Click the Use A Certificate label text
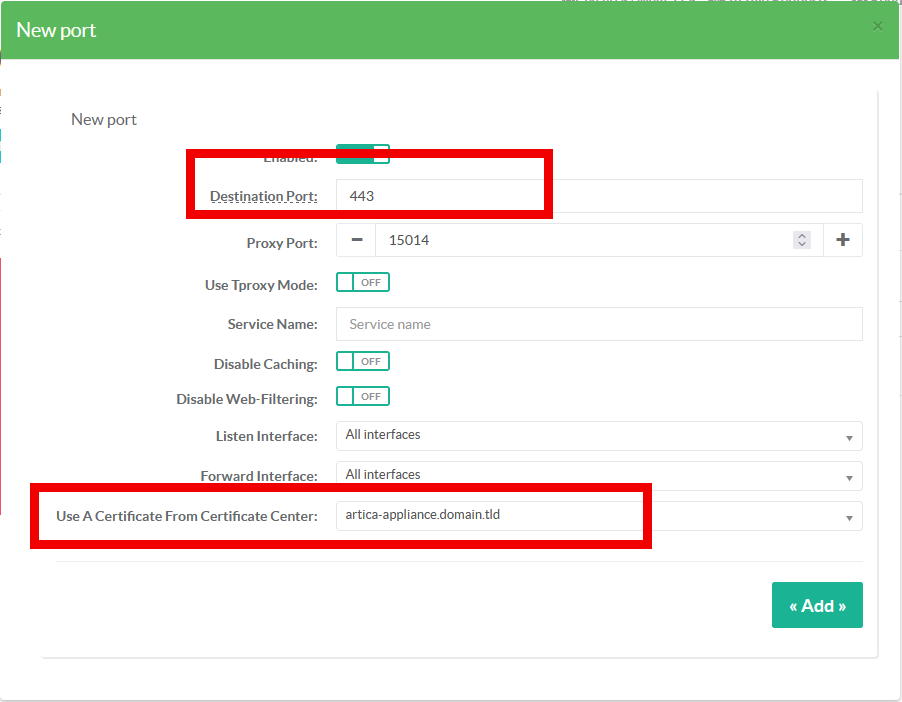 [187, 516]
